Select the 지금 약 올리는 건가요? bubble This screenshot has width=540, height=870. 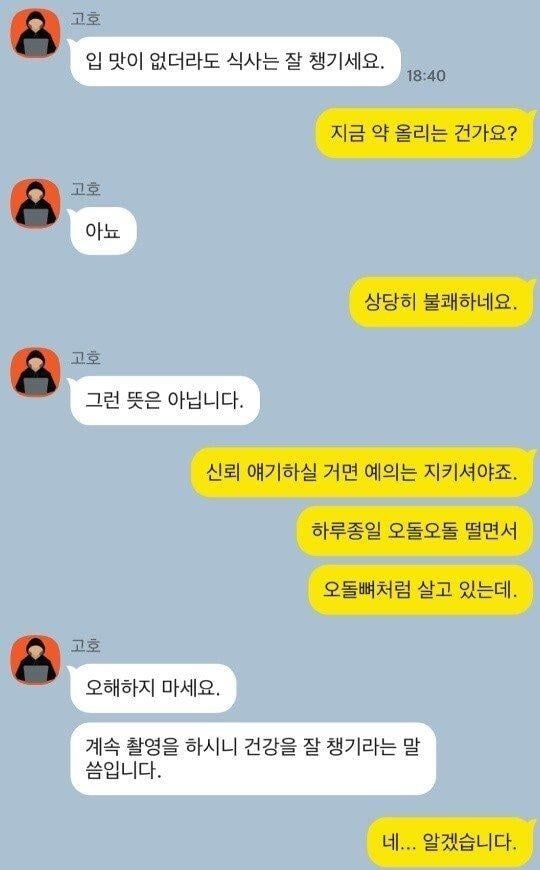point(424,133)
